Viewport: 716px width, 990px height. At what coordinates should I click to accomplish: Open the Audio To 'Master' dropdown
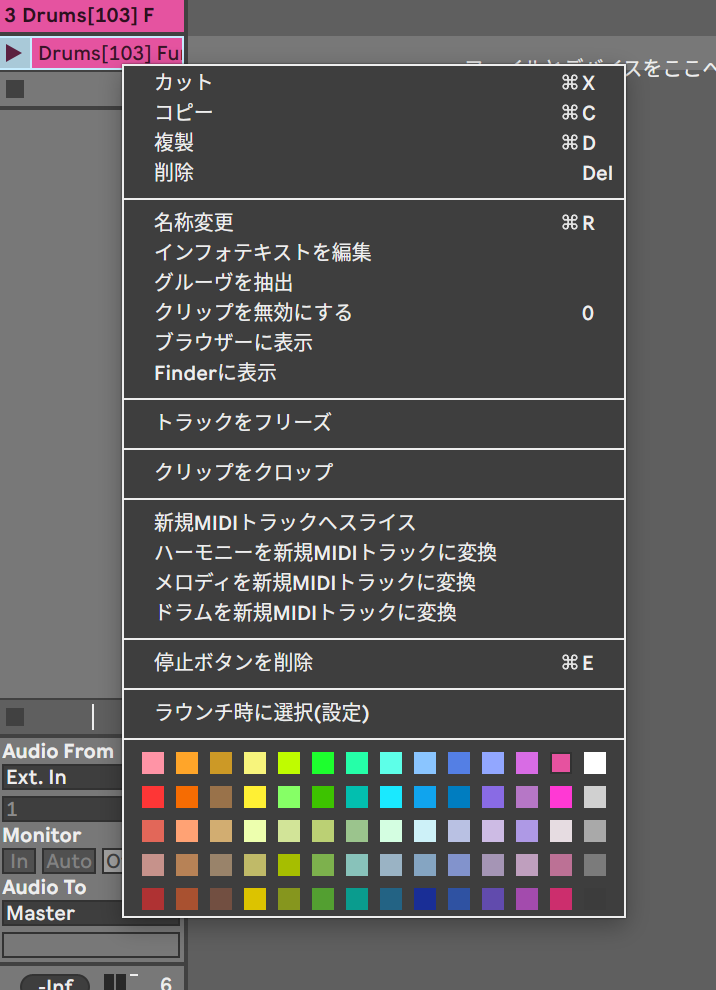(62, 913)
